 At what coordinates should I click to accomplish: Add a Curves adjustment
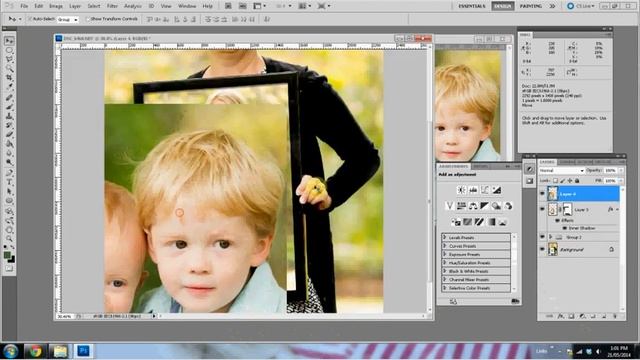485,190
